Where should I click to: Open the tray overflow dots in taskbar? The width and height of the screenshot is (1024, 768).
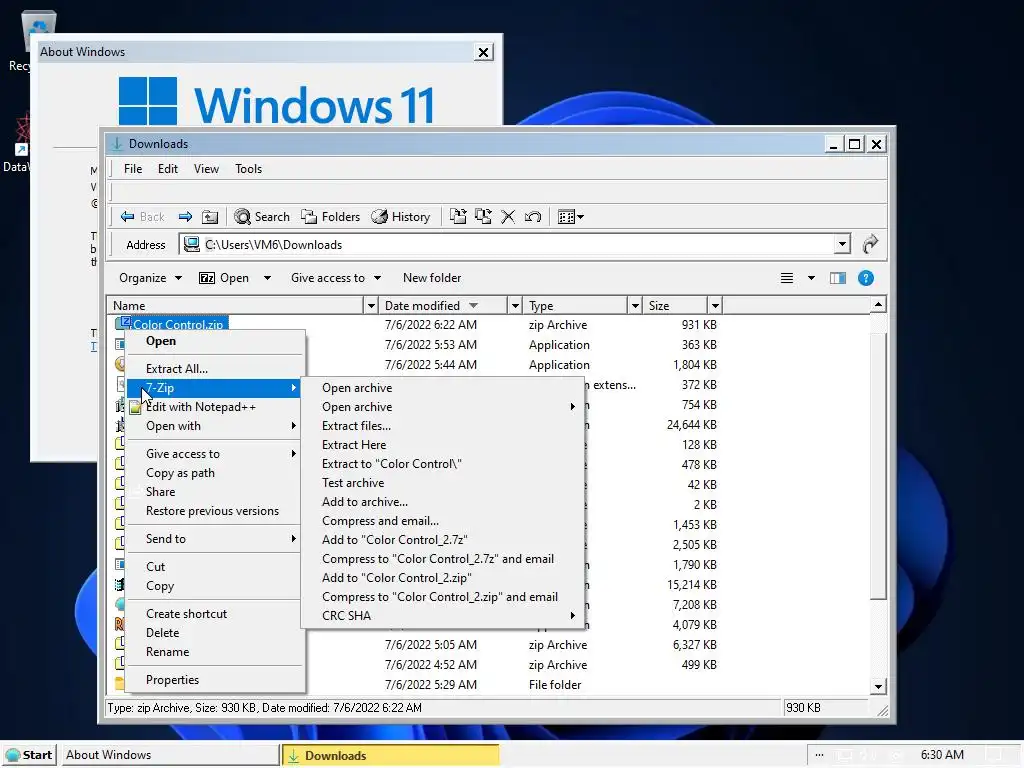pos(819,755)
